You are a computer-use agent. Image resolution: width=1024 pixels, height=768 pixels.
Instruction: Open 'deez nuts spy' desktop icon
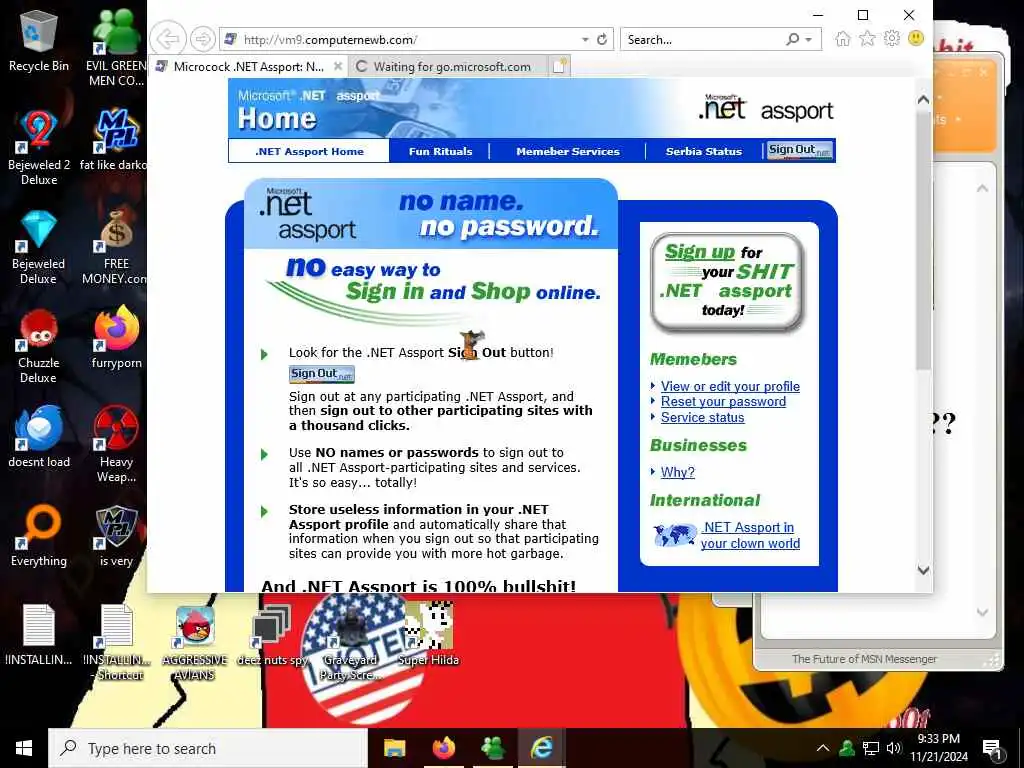(x=272, y=633)
